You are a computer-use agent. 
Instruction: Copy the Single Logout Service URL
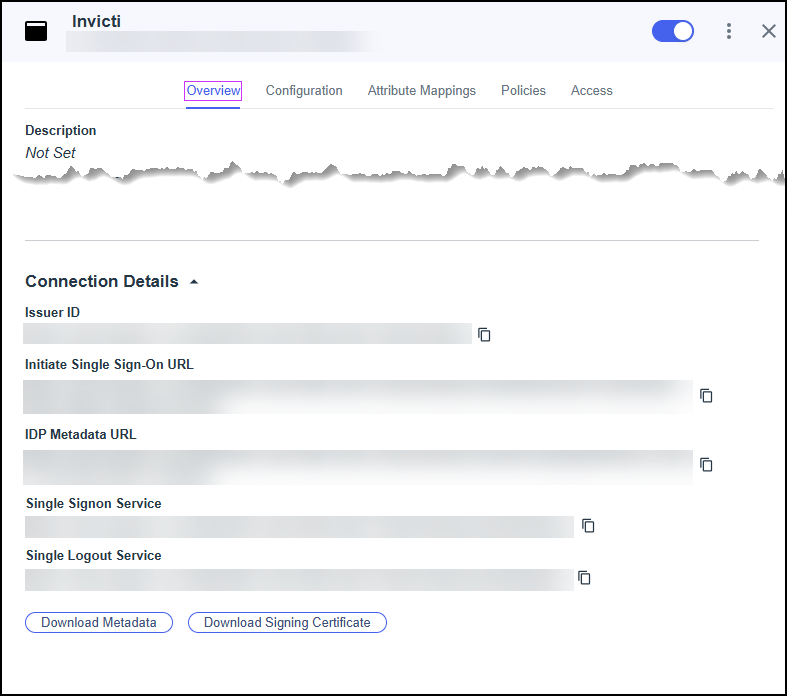584,578
